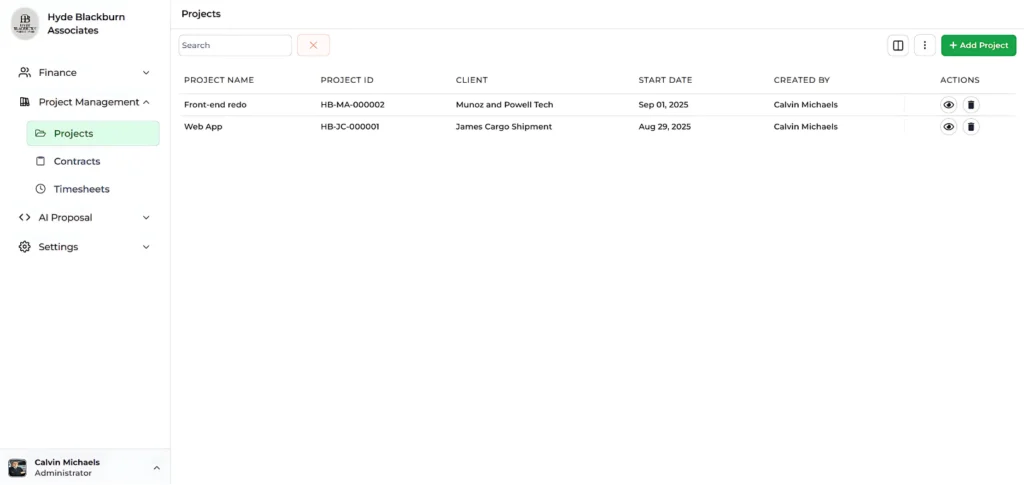Viewport: 1024px width, 485px height.
Task: Expand the Finance menu section
Action: 146,73
